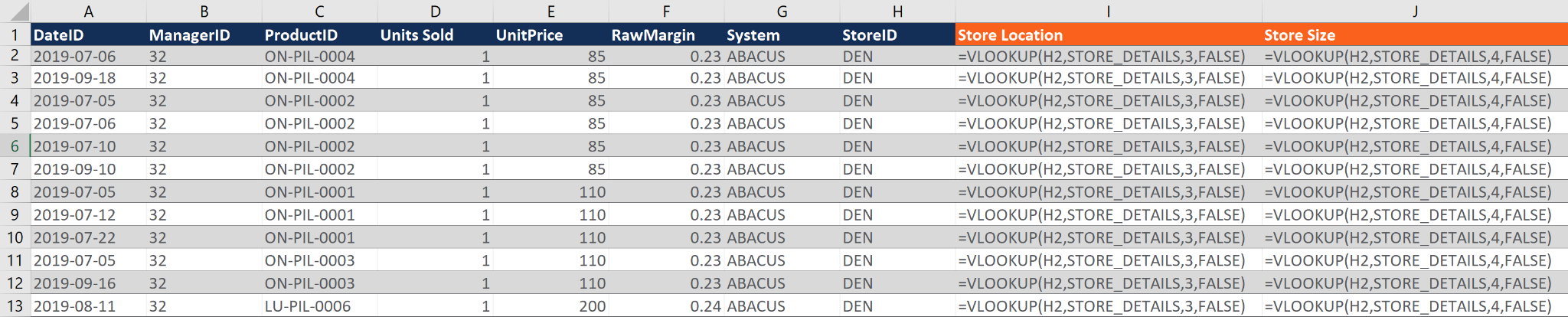
Task: Click the 2019-09-18 date cell
Action: coord(88,78)
